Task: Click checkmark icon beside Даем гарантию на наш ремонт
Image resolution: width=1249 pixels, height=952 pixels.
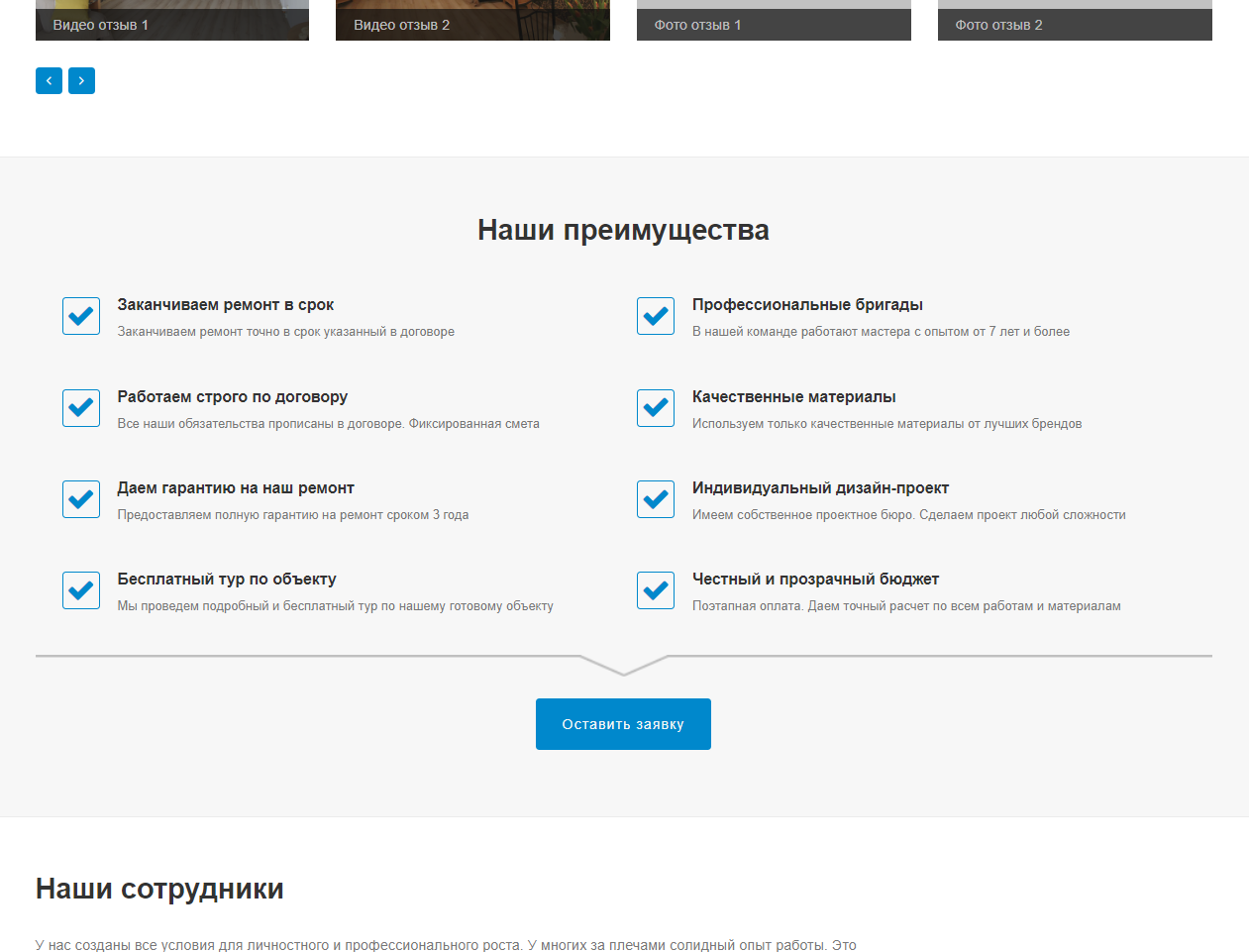Action: (81, 499)
